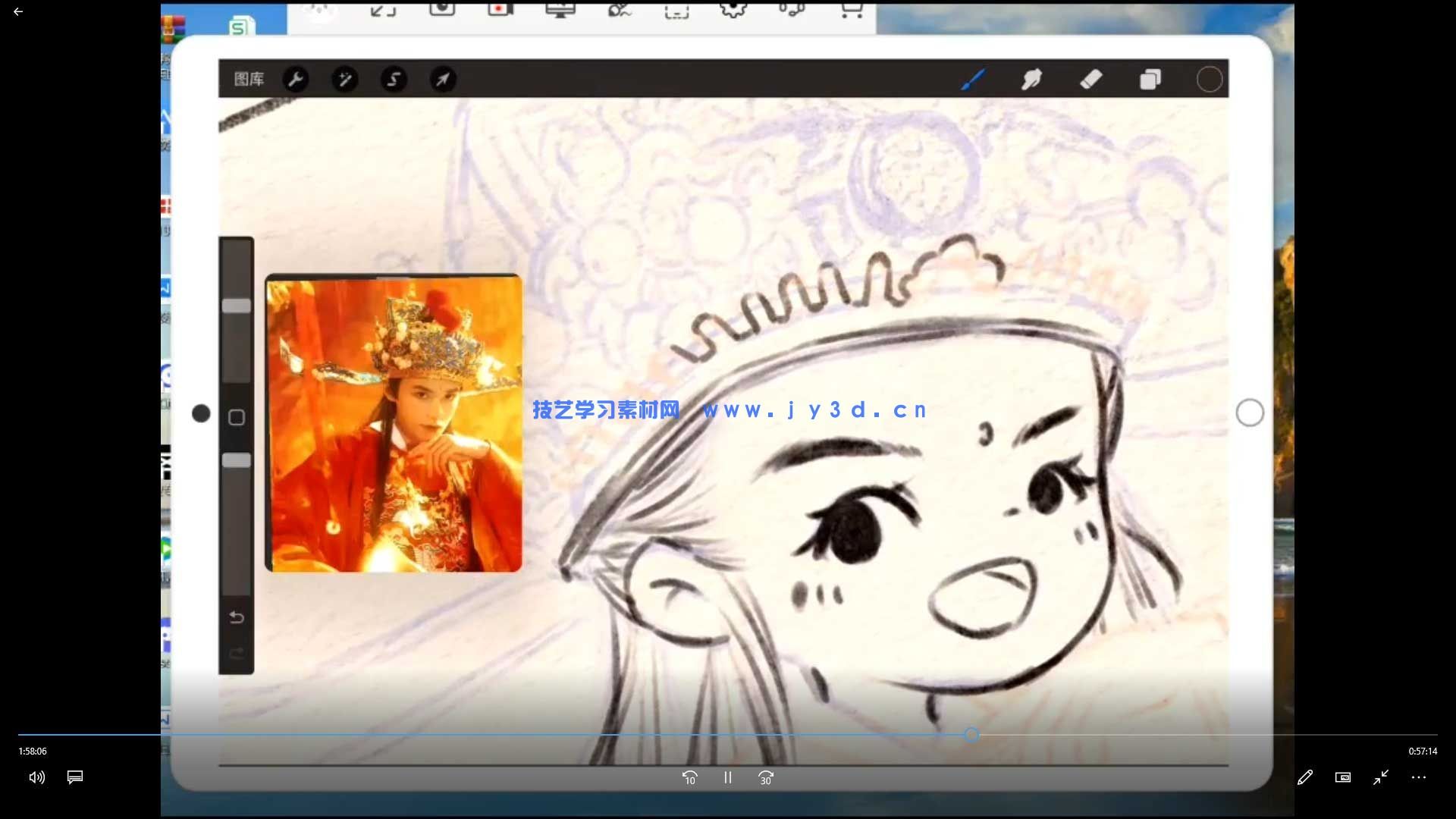Activate the arrow Transform tool
The width and height of the screenshot is (1456, 819).
443,79
